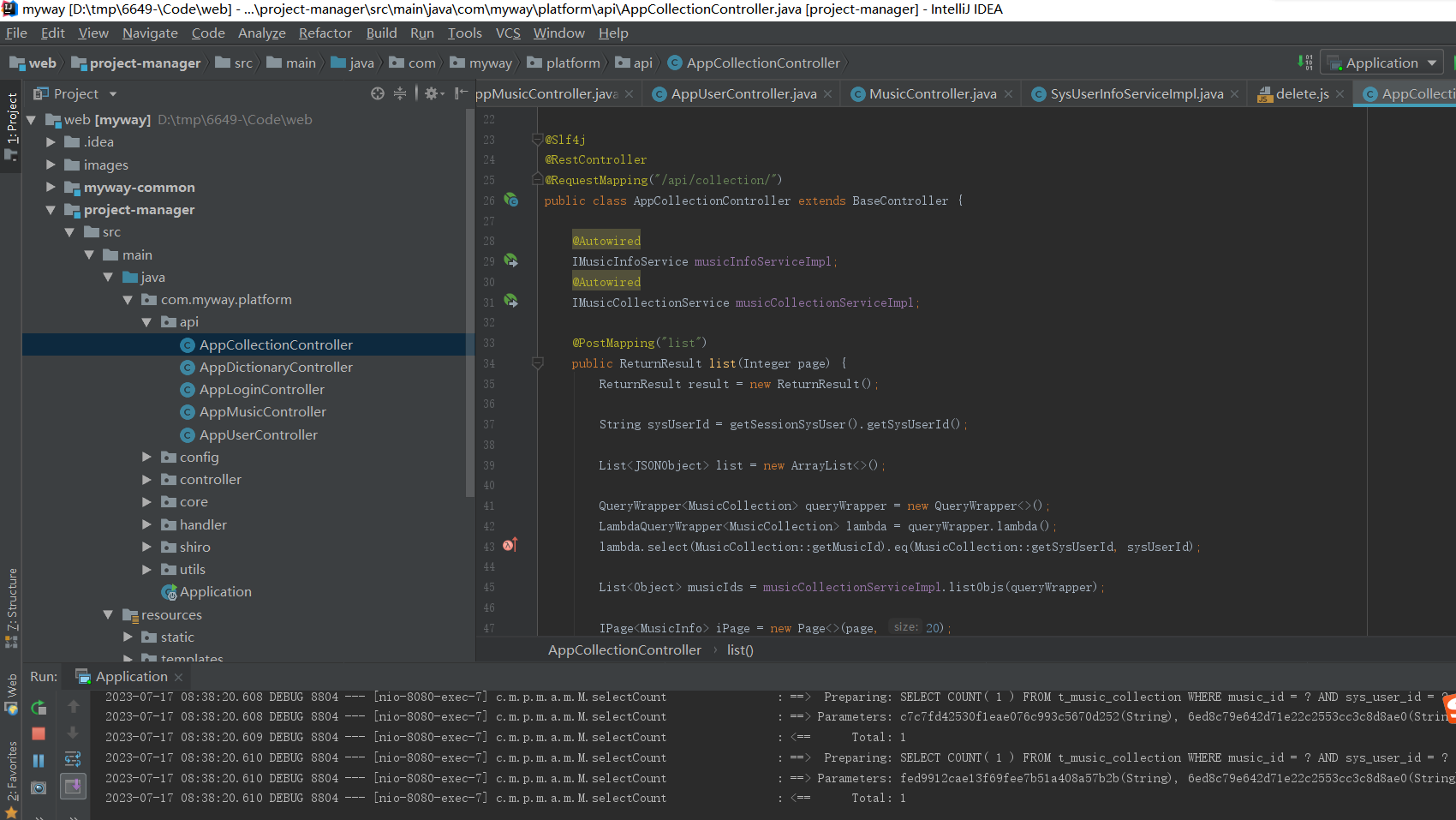Go up the stack trace in console

point(73,706)
